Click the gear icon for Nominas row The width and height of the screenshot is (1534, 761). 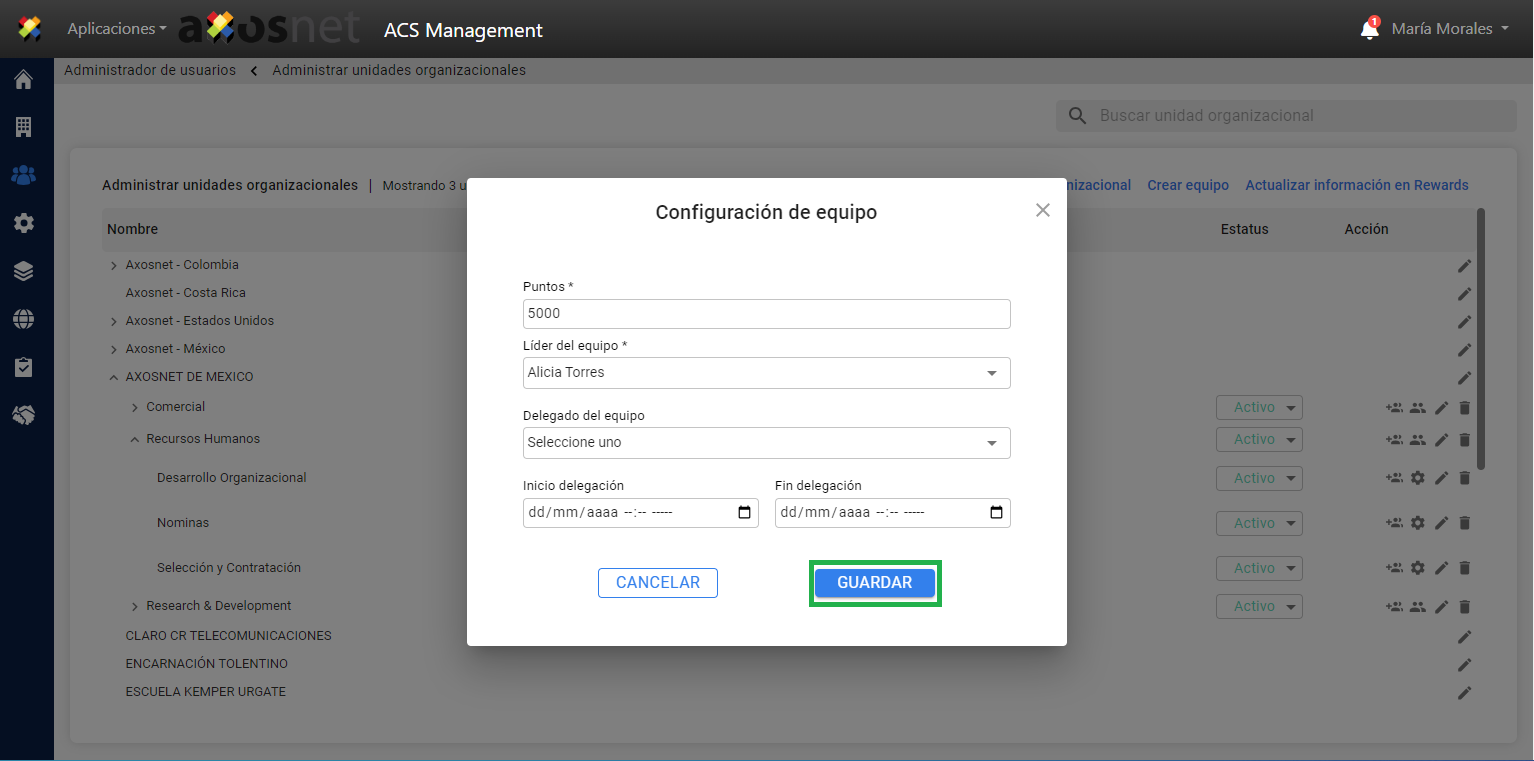pyautogui.click(x=1417, y=523)
